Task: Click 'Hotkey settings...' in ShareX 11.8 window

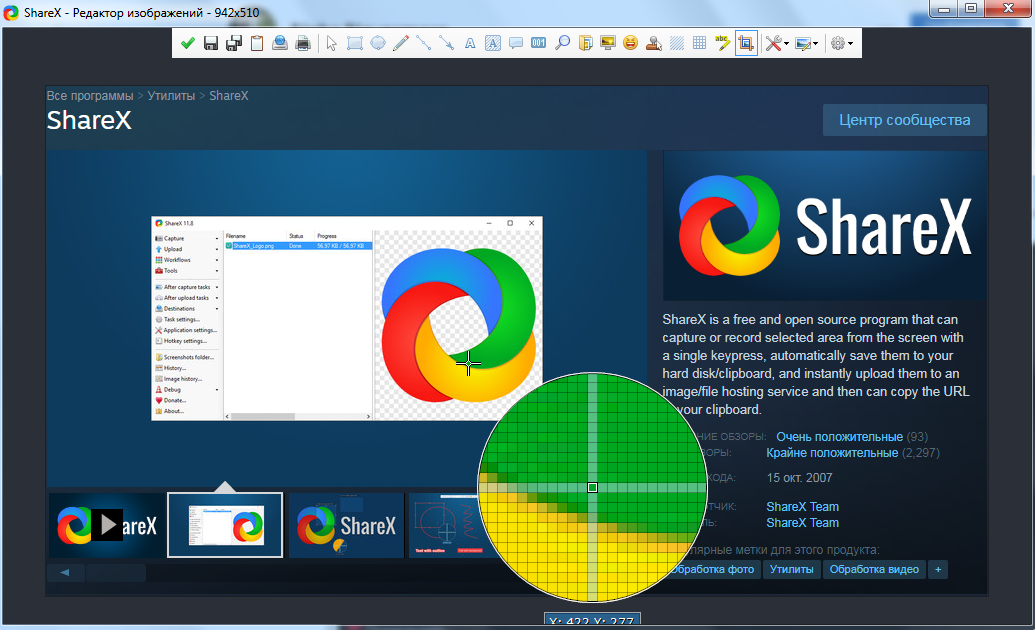Action: (185, 341)
